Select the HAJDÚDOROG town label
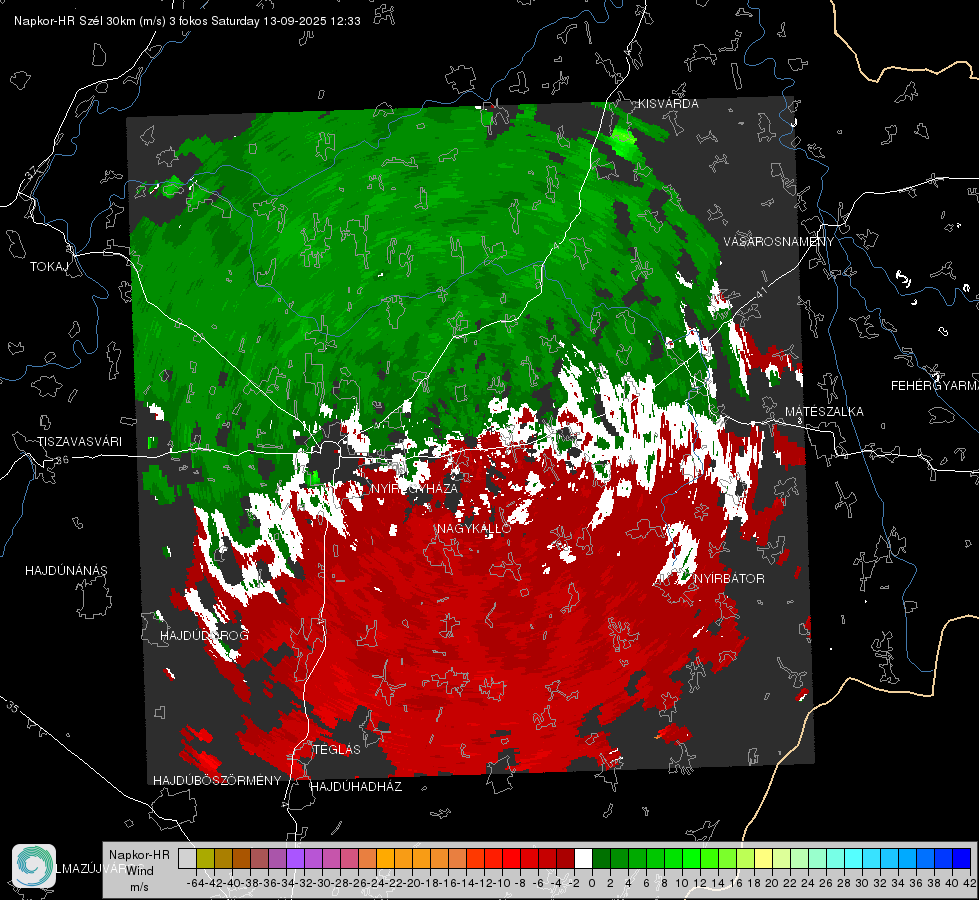The image size is (979, 900). pos(204,635)
